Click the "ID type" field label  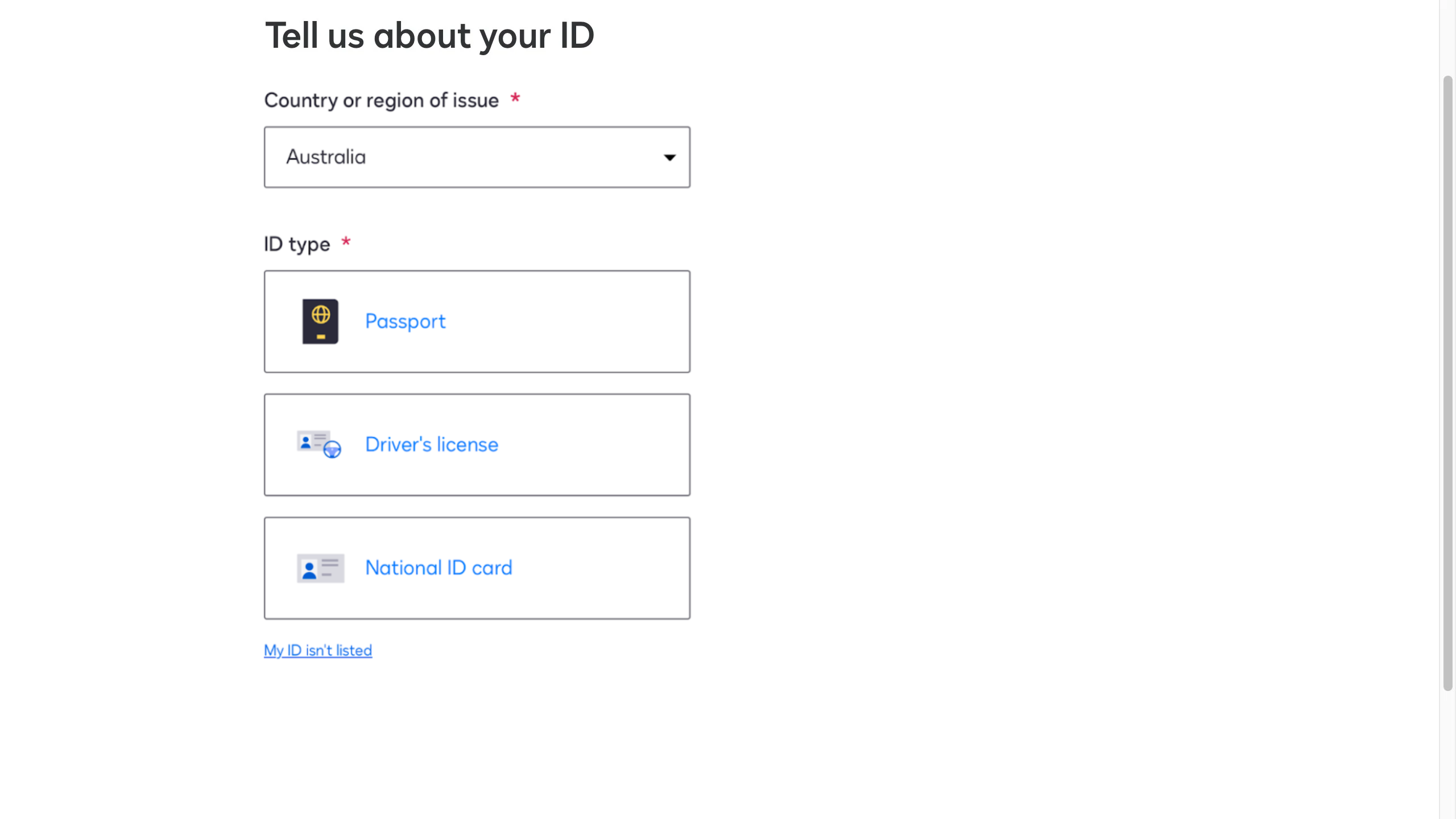tap(297, 244)
